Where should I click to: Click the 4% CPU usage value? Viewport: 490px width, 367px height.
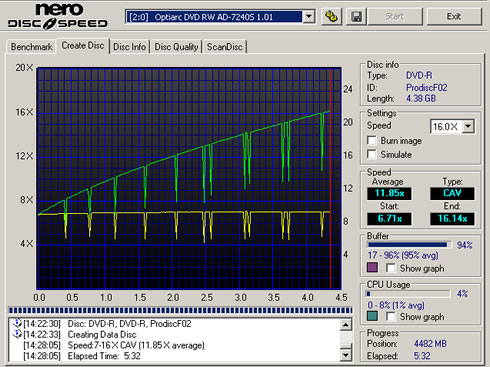[462, 294]
